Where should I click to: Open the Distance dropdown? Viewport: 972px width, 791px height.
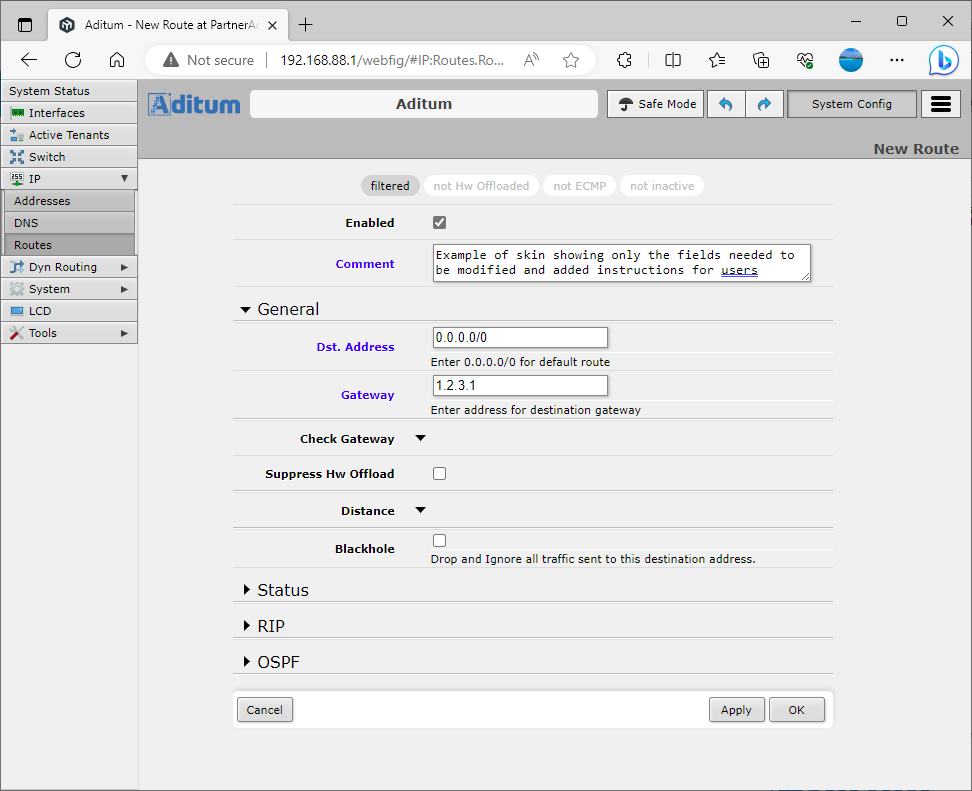(x=419, y=510)
